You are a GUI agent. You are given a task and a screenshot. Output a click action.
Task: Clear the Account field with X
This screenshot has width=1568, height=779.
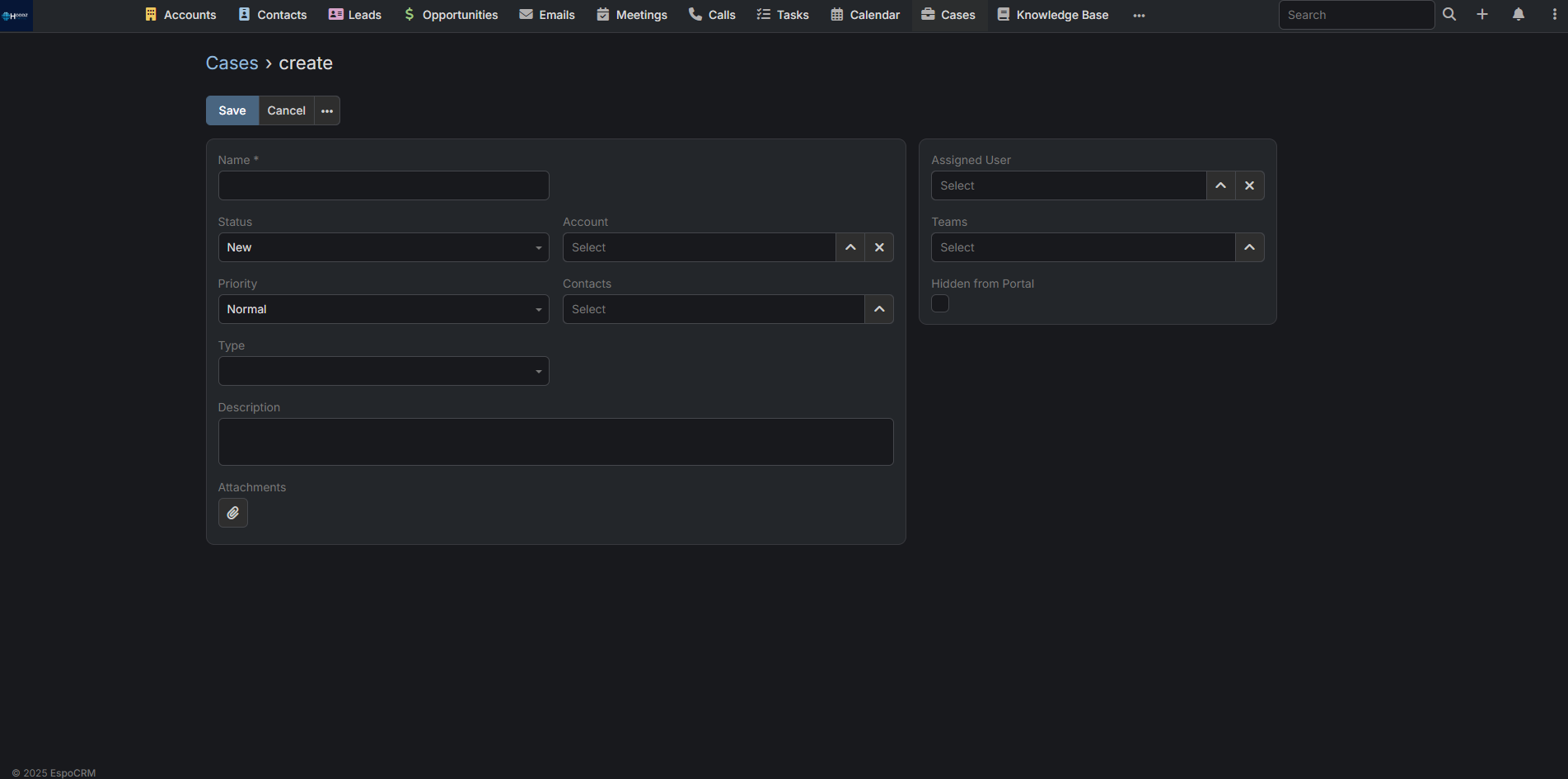pyautogui.click(x=879, y=247)
